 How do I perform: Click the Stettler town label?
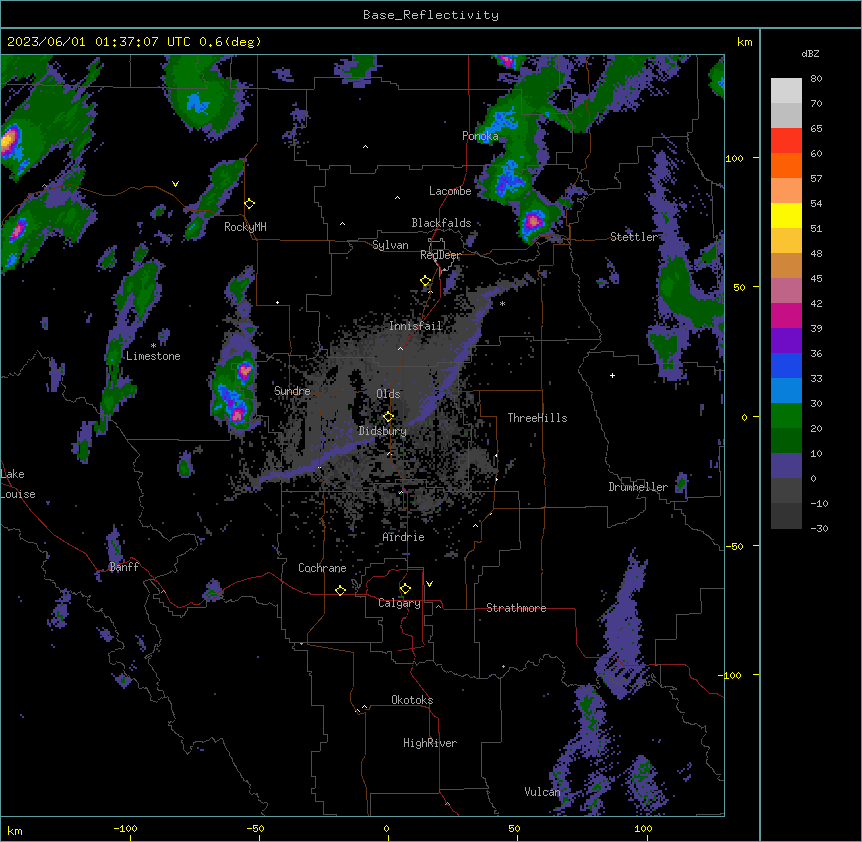634,237
